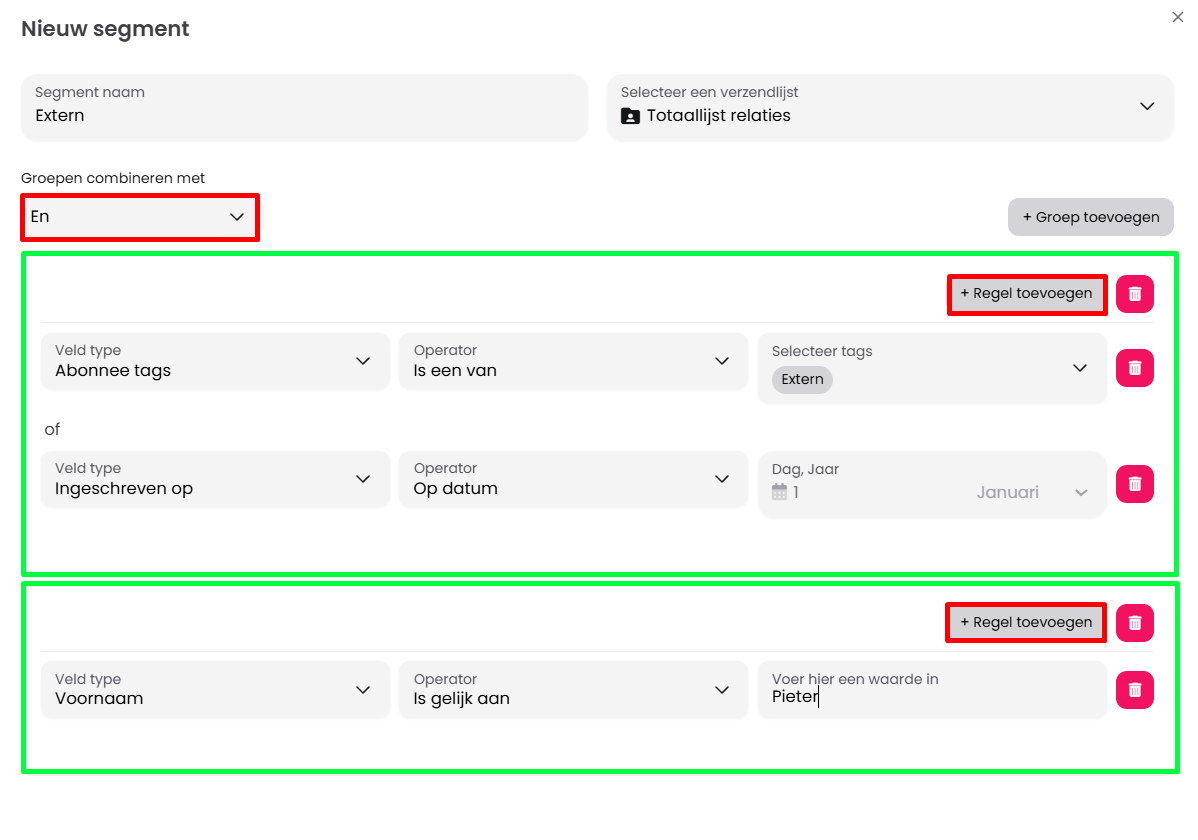Open the Operator dropdown showing Op datum
Viewport: 1198px width, 840px height.
[573, 479]
